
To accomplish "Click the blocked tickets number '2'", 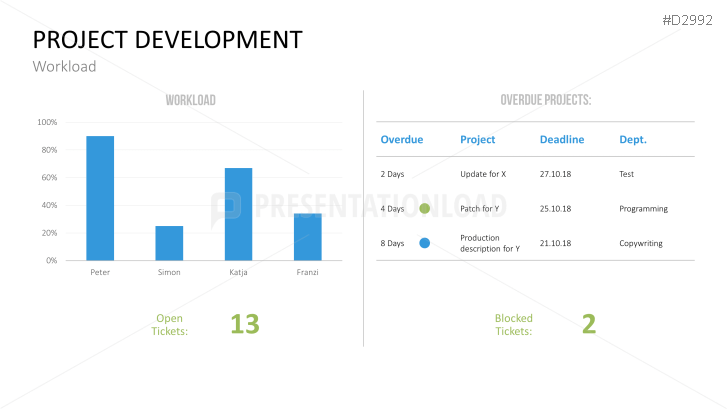I will pyautogui.click(x=589, y=324).
